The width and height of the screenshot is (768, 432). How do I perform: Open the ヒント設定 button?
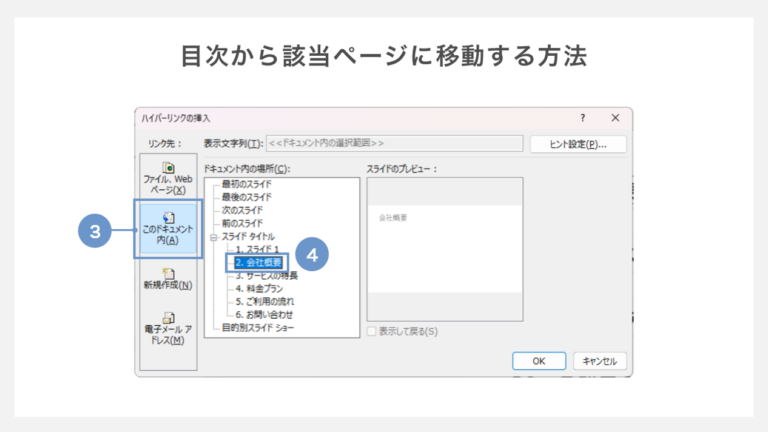577,144
